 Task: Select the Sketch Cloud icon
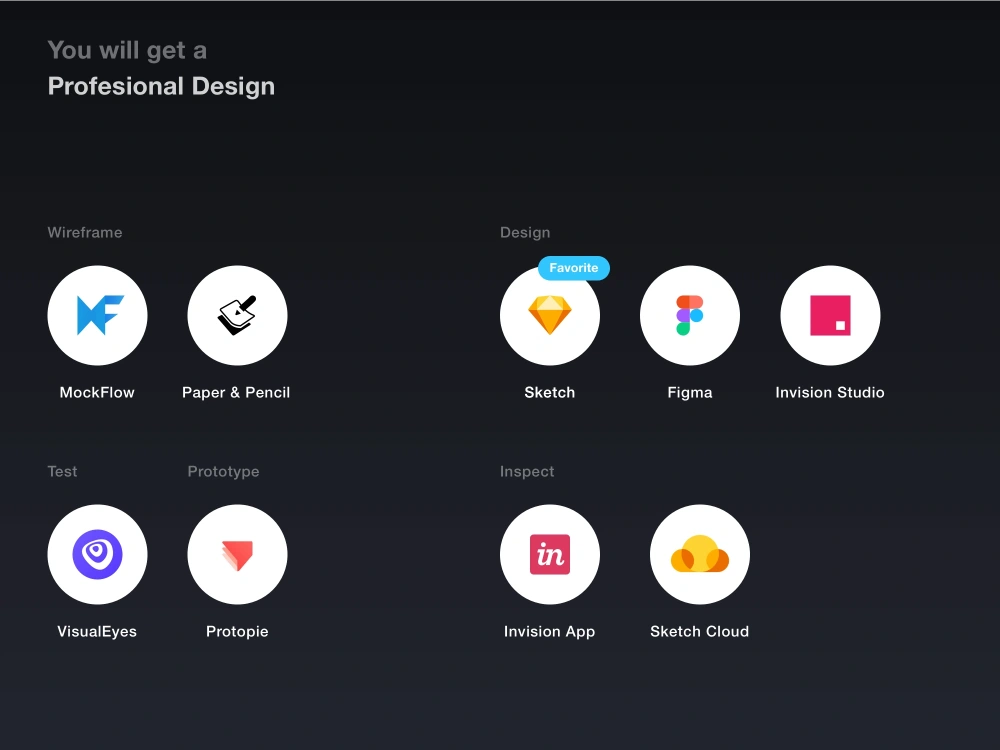(x=700, y=554)
